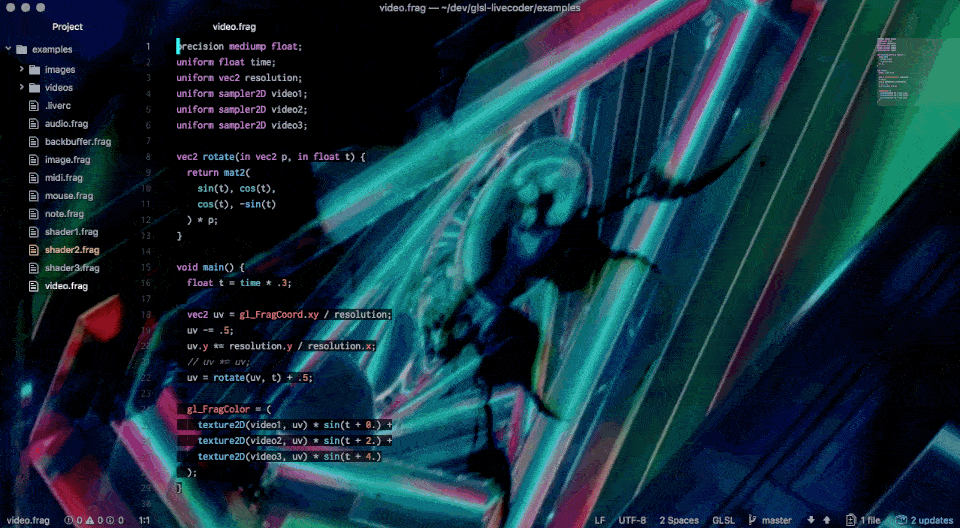Expand the videos folder chevron
This screenshot has width=960, height=528.
[22, 87]
